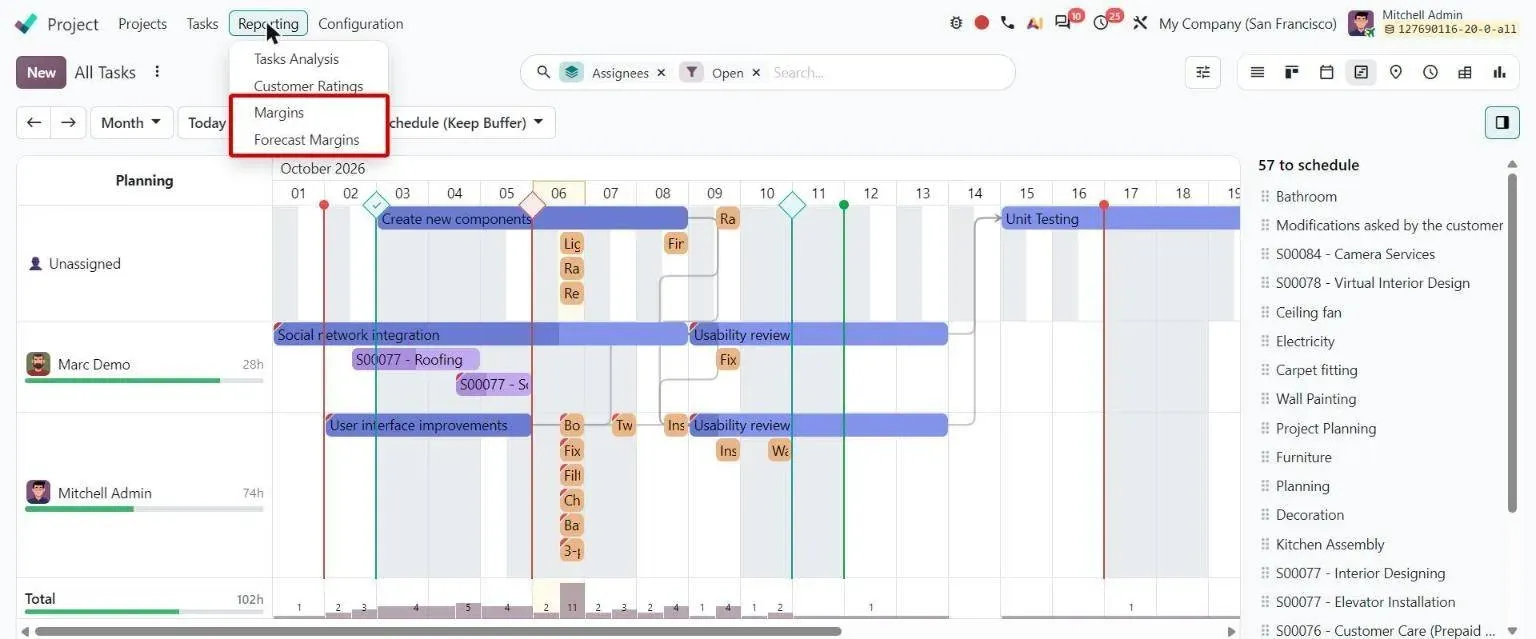
Task: Switch to List view icon
Action: 1258,72
